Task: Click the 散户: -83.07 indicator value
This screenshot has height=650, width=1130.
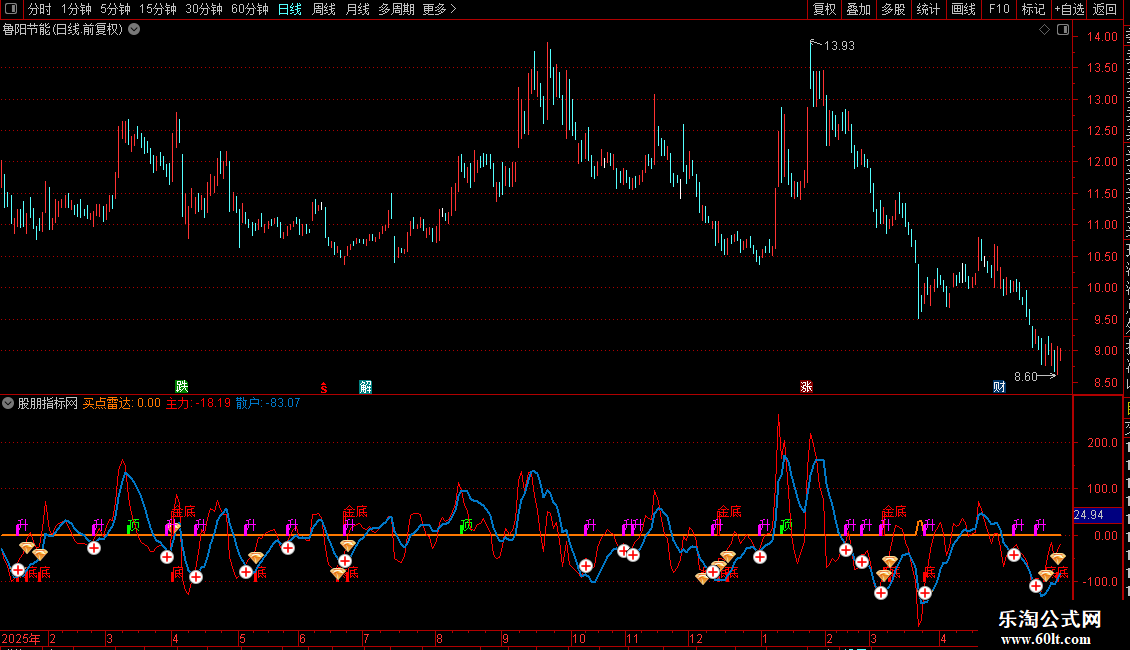Action: tap(268, 404)
